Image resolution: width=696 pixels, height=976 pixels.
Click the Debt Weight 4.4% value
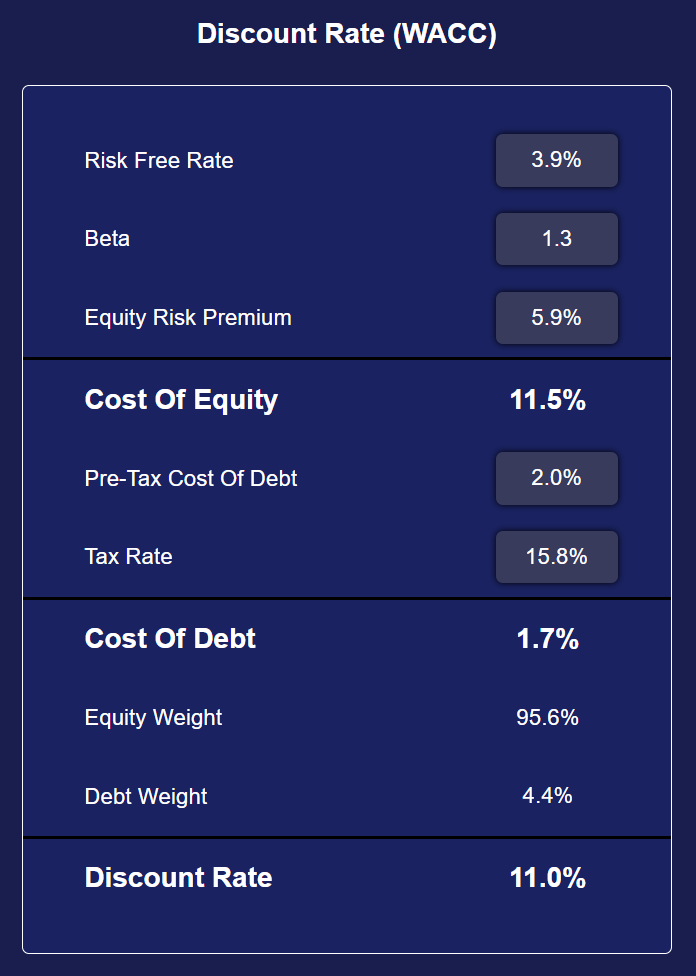[547, 795]
